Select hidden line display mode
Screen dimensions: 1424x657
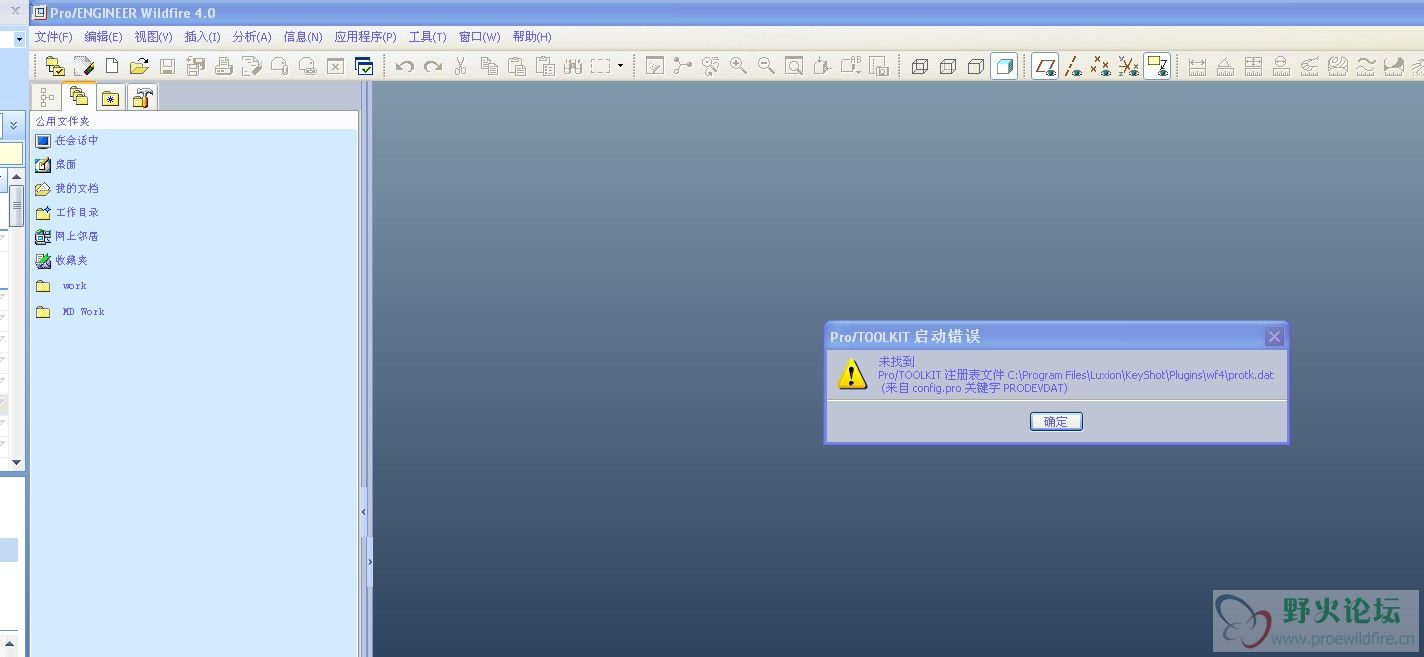(948, 67)
